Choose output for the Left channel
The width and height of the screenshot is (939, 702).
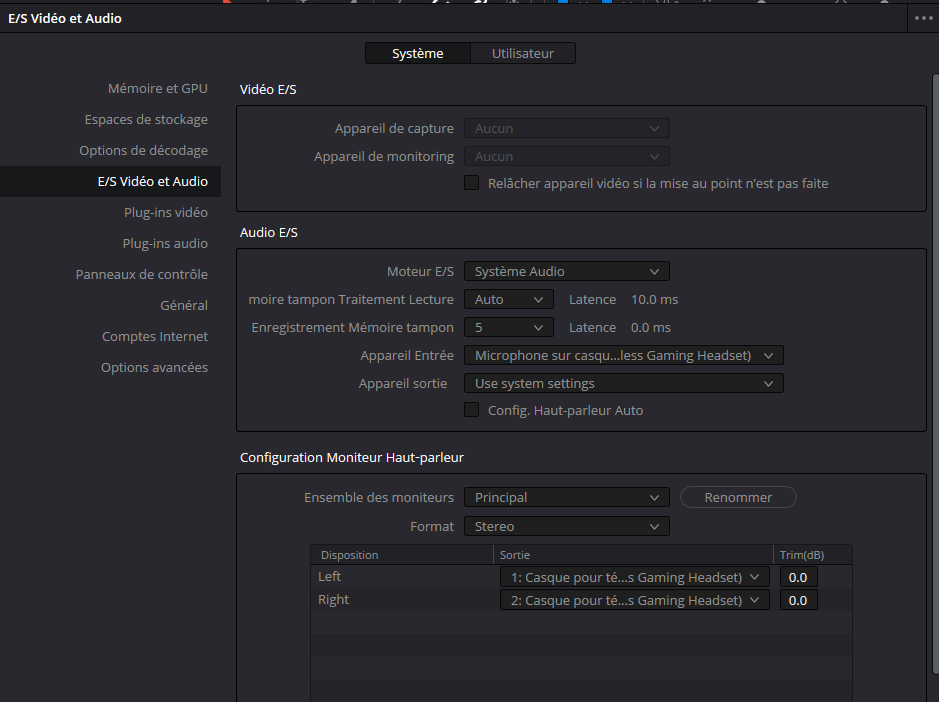pos(634,576)
